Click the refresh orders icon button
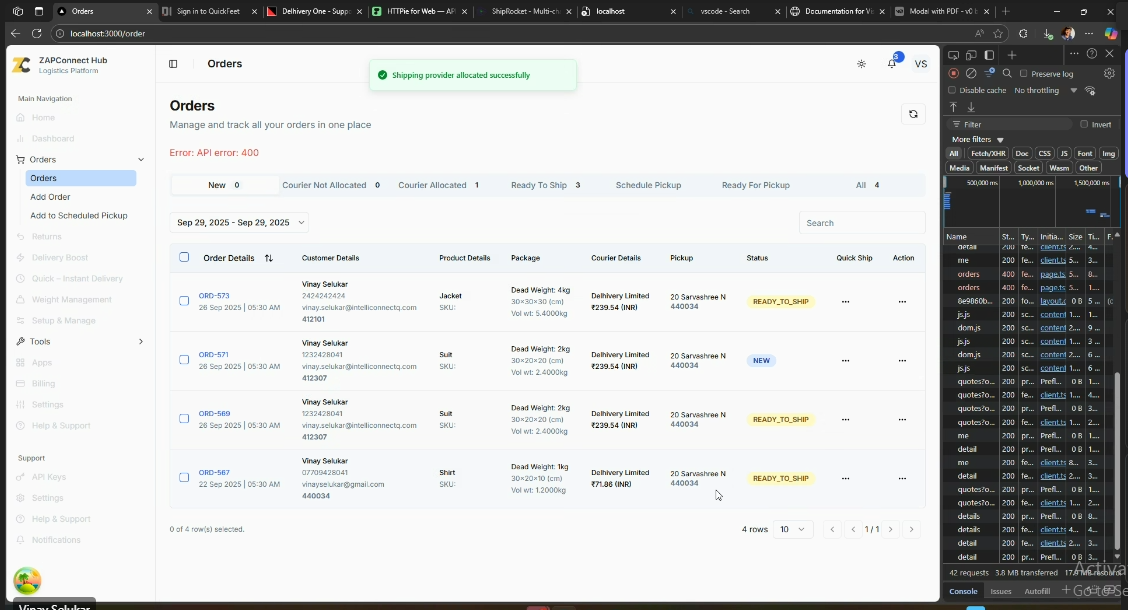Screen dimensions: 1128x610 [x=912, y=114]
